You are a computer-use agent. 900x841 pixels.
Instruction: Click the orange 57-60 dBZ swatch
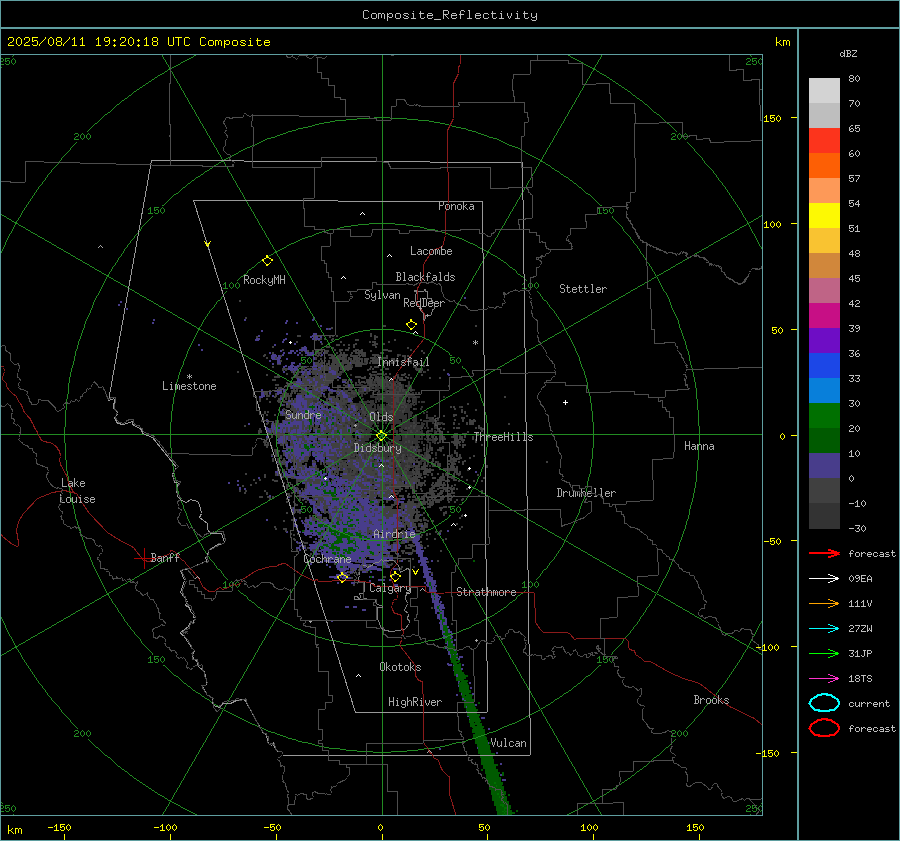[824, 166]
